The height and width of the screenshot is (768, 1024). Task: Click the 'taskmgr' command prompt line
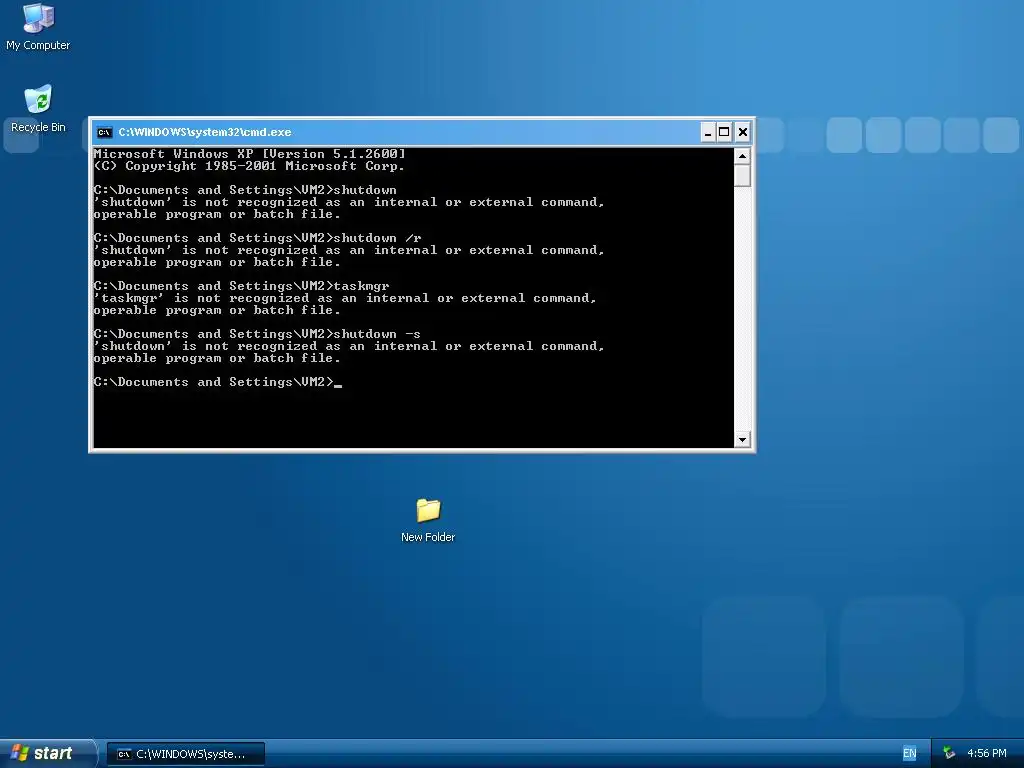pyautogui.click(x=241, y=286)
